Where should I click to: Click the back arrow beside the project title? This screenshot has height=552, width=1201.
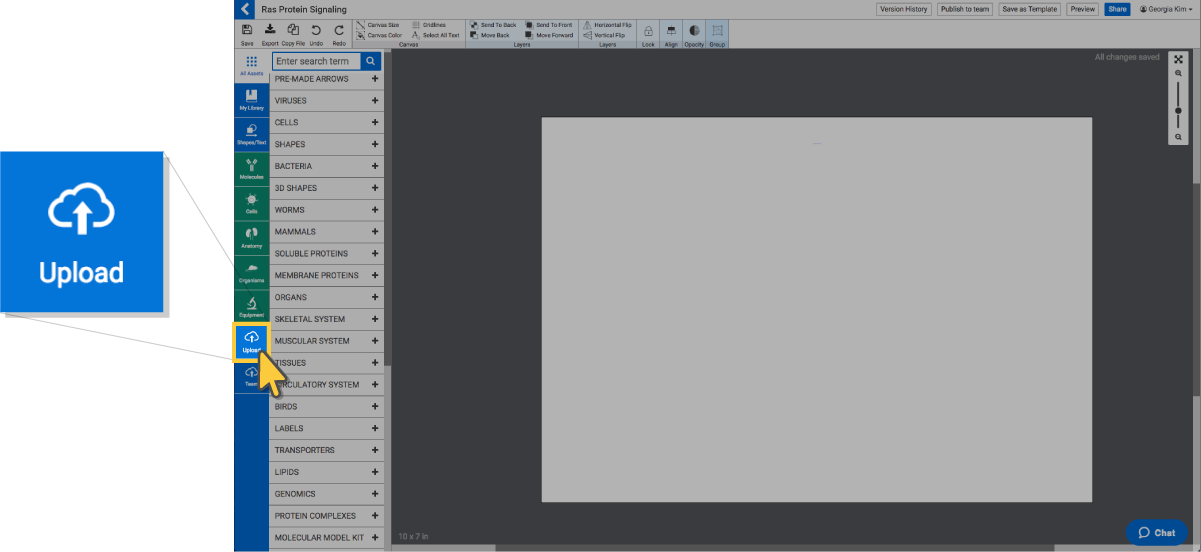point(245,9)
